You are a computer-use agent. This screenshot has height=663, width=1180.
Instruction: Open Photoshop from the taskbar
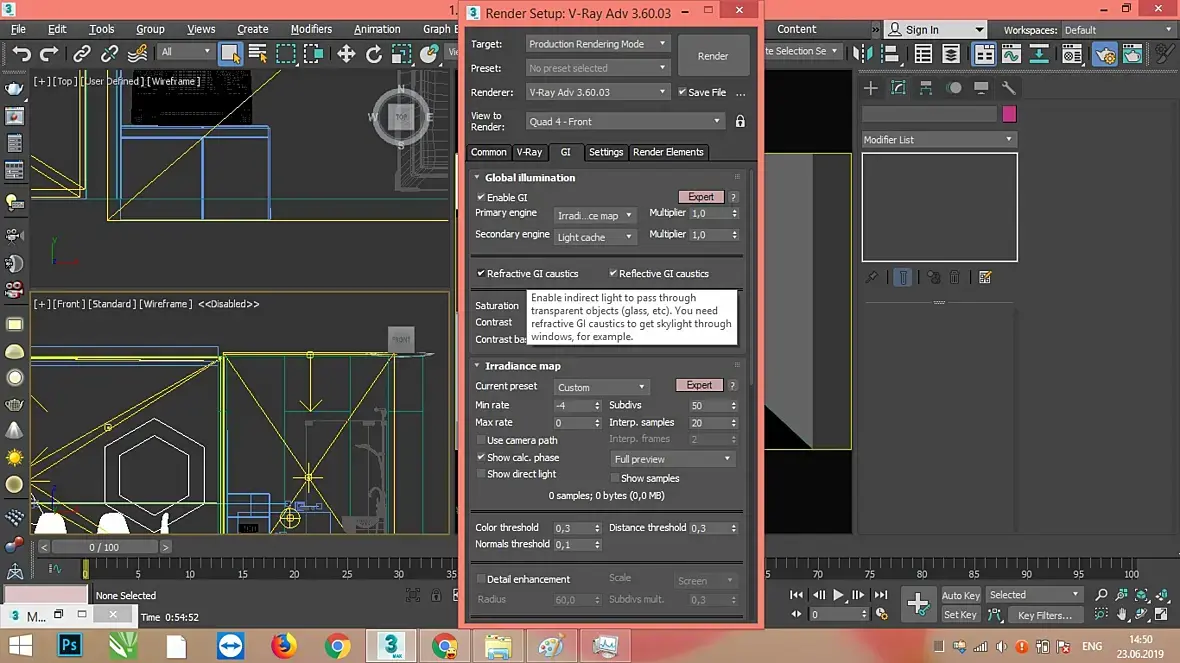click(70, 646)
